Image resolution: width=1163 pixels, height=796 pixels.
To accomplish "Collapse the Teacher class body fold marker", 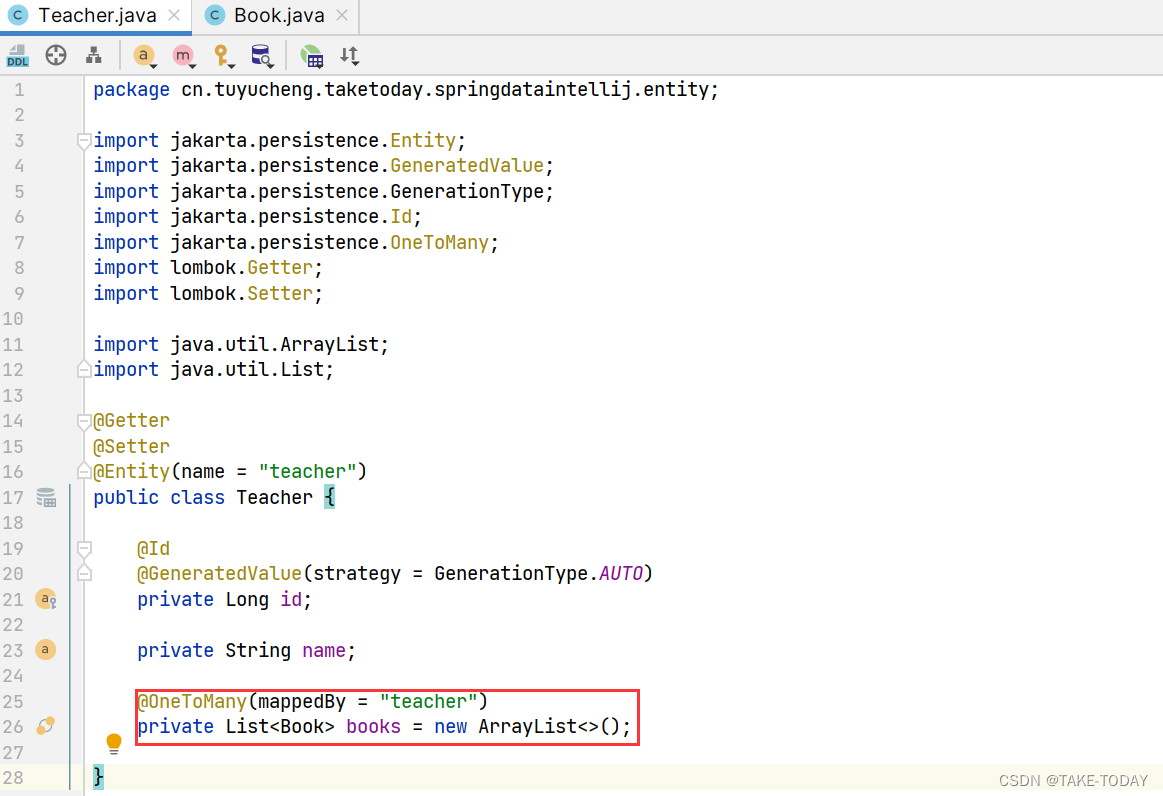I will (x=84, y=471).
